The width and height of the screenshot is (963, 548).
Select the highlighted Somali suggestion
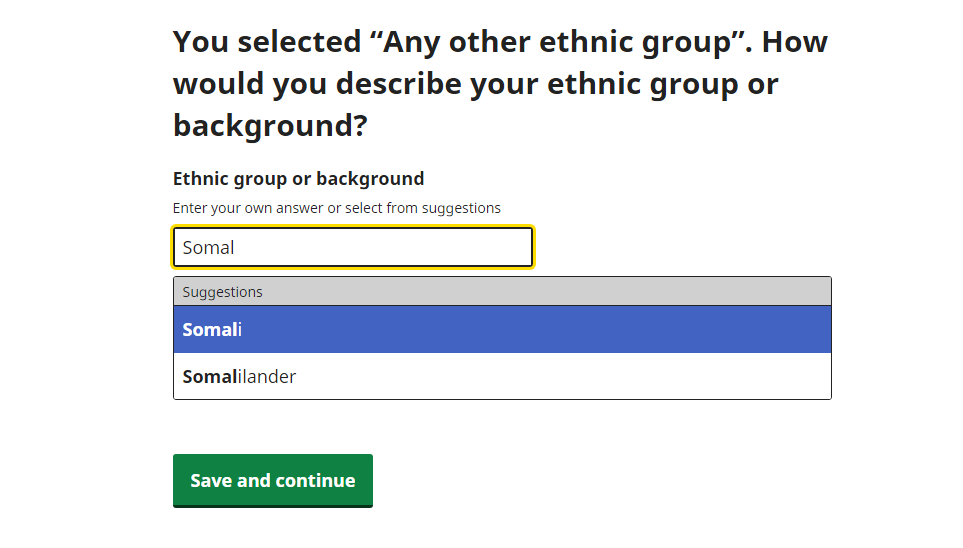coord(502,329)
